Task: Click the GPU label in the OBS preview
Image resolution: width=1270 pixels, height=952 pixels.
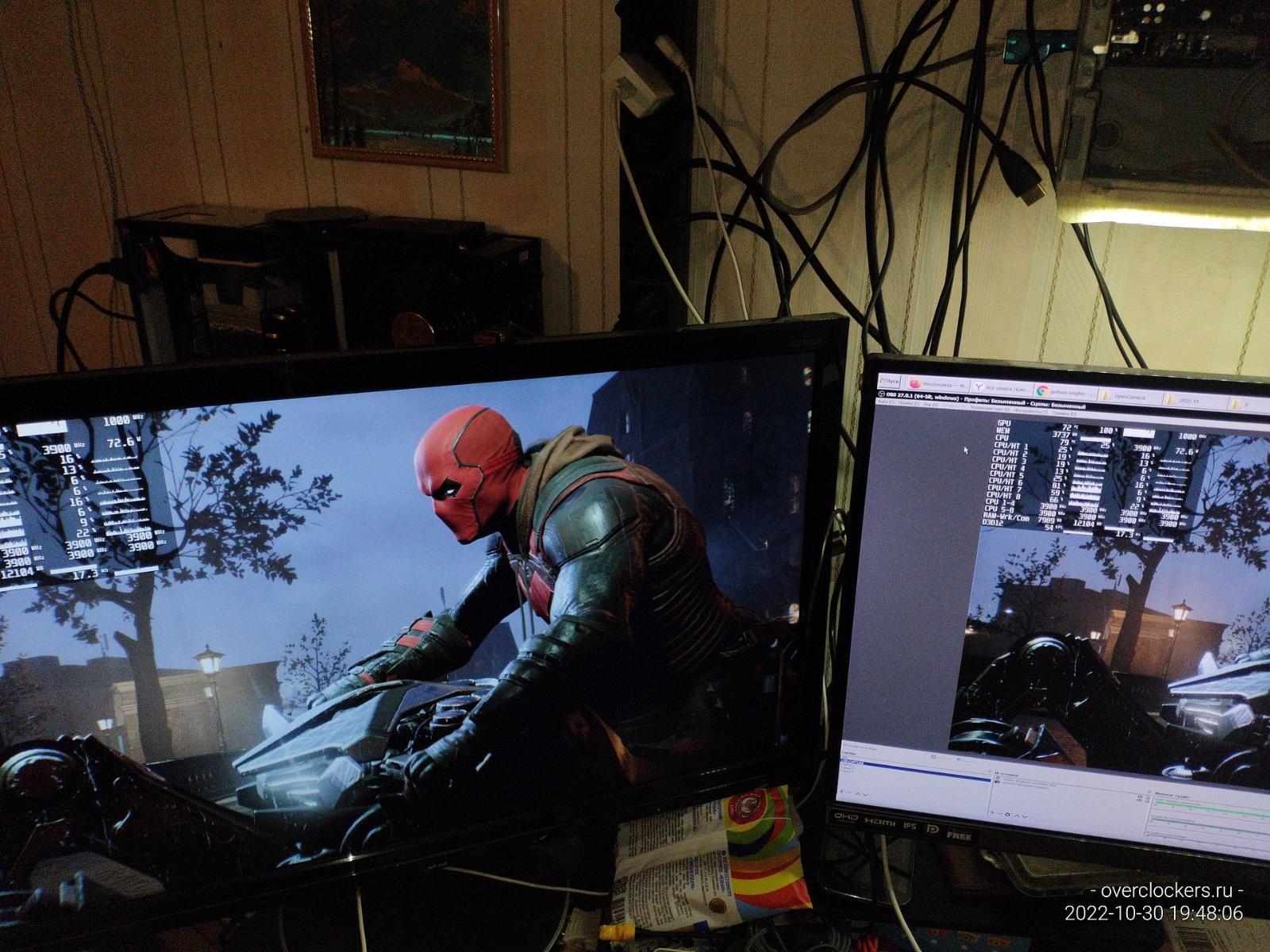Action: (1004, 424)
